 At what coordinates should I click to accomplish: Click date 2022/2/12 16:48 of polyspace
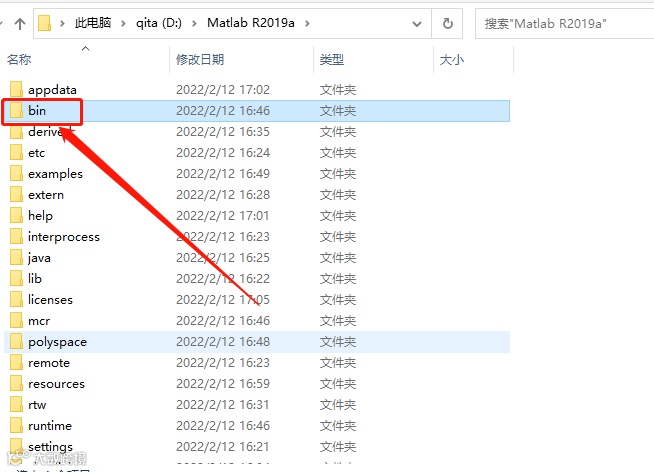click(223, 341)
